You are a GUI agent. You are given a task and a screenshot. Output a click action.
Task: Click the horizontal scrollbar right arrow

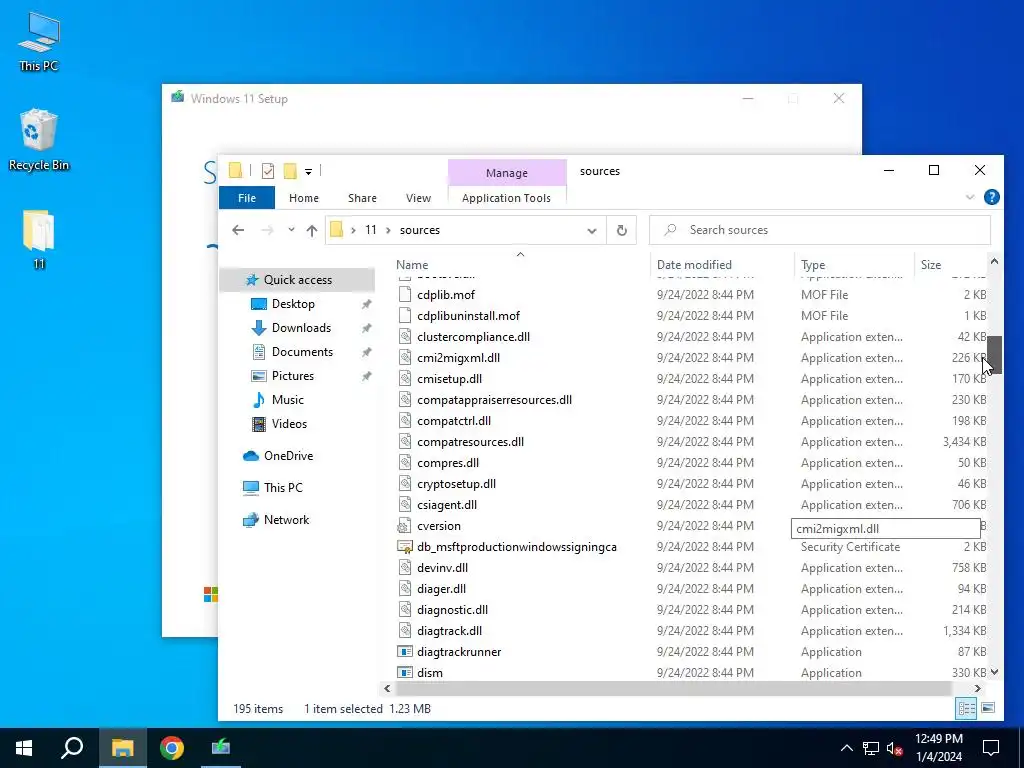(978, 688)
